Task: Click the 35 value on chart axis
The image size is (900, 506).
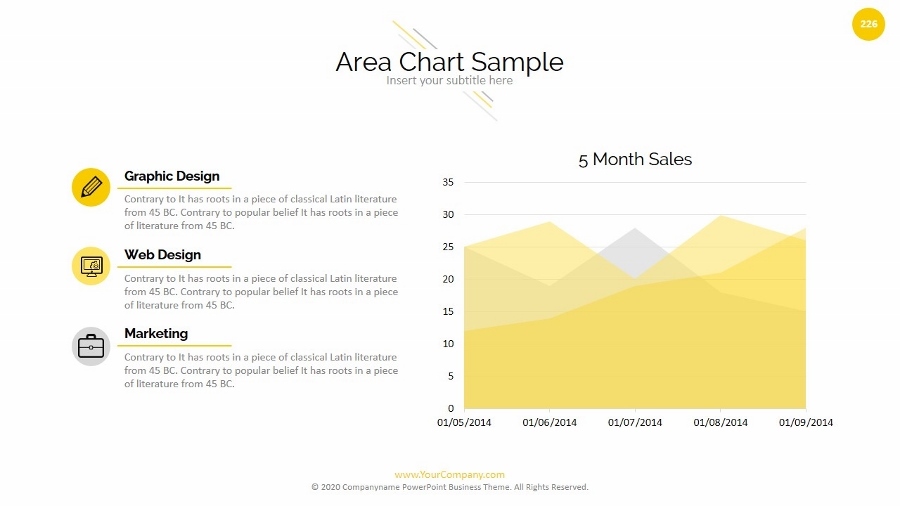Action: point(448,182)
